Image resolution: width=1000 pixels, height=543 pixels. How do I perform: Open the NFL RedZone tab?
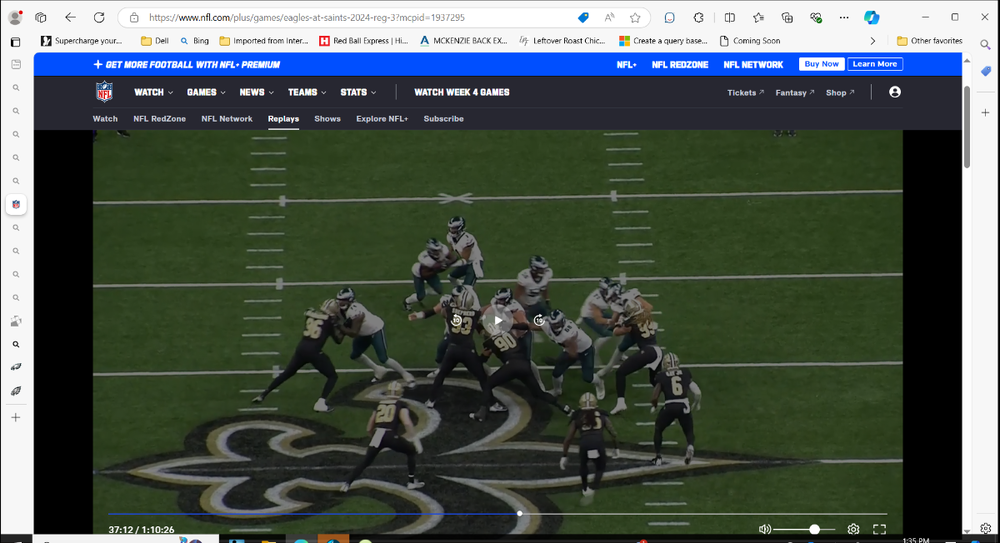(159, 119)
